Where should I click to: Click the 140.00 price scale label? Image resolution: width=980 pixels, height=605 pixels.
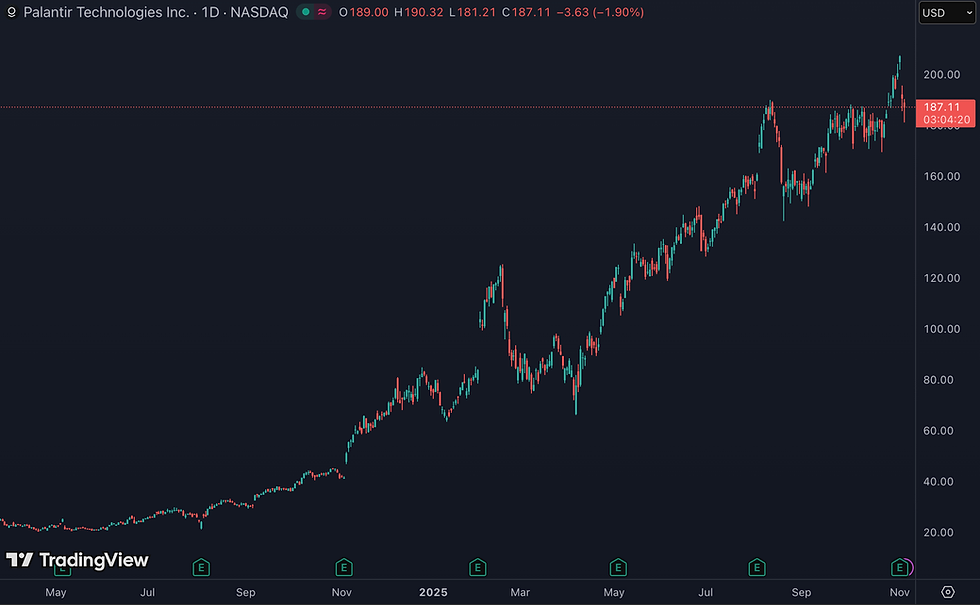pyautogui.click(x=942, y=227)
